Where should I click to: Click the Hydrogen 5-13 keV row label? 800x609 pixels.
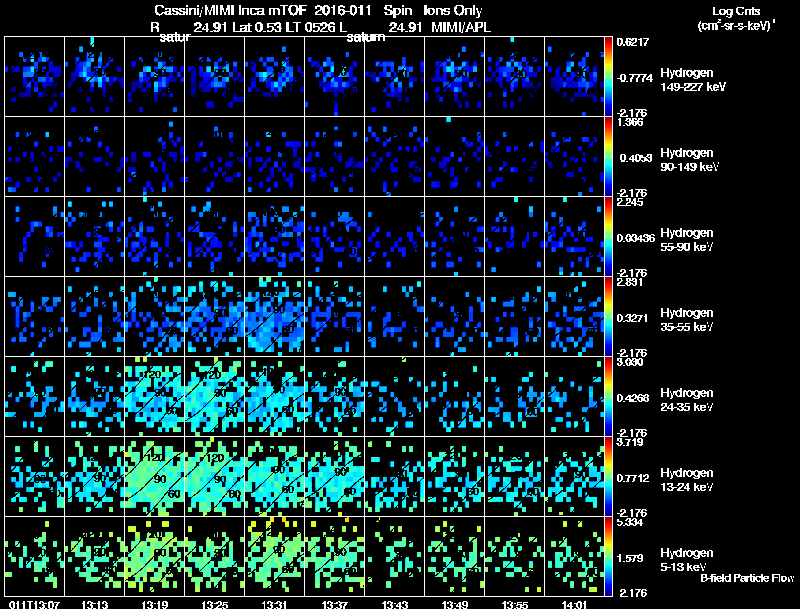tap(687, 560)
